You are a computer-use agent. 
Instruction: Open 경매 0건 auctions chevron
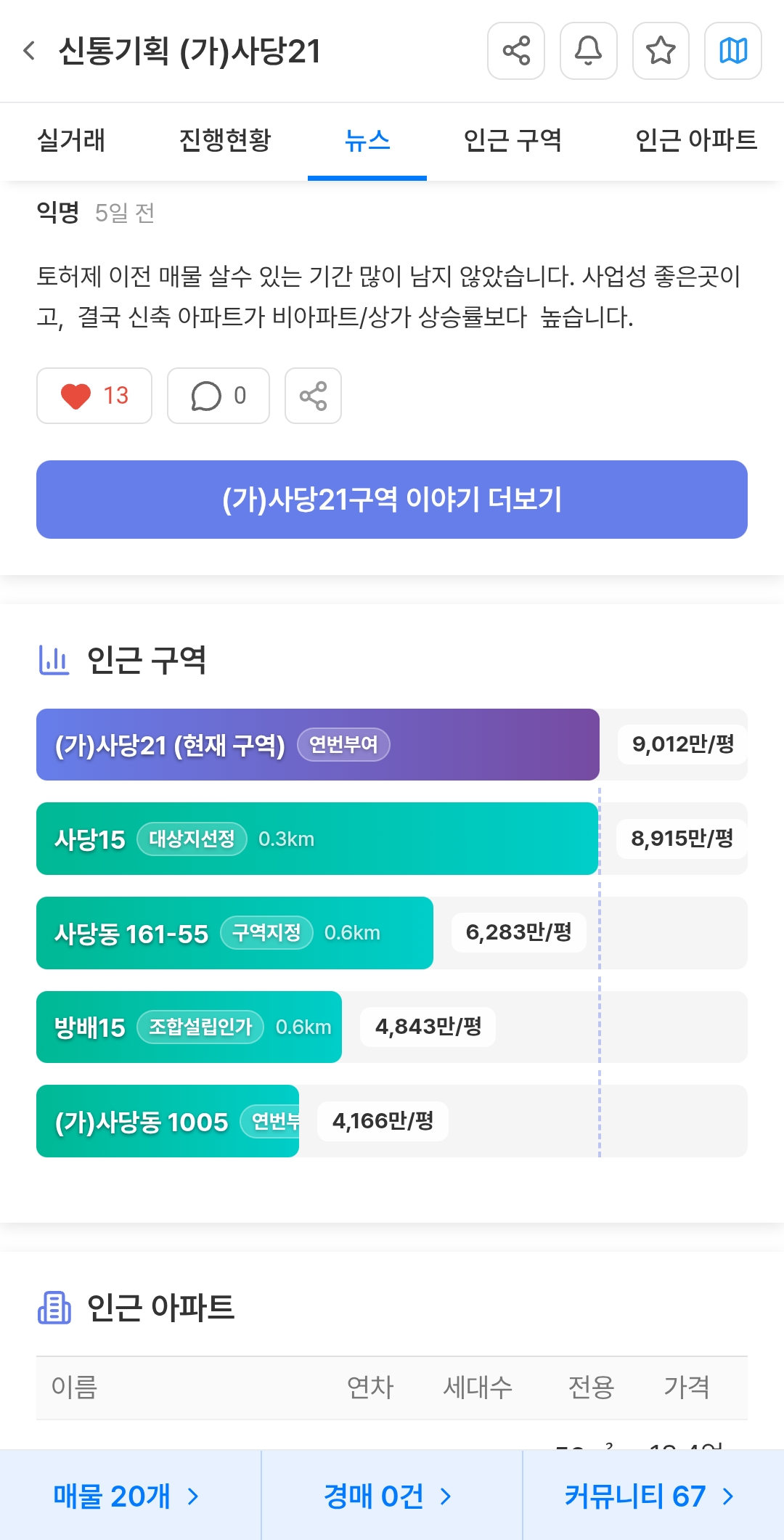pos(446,1496)
